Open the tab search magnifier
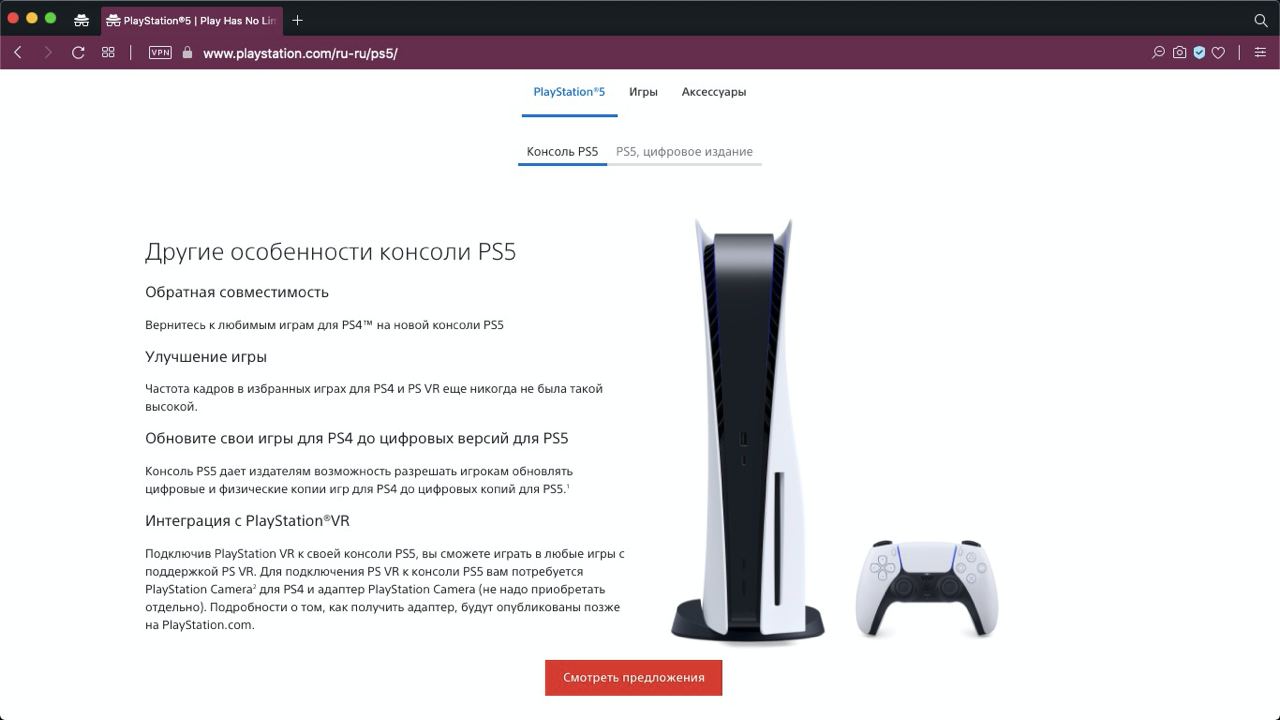Viewport: 1280px width, 720px height. 1261,20
